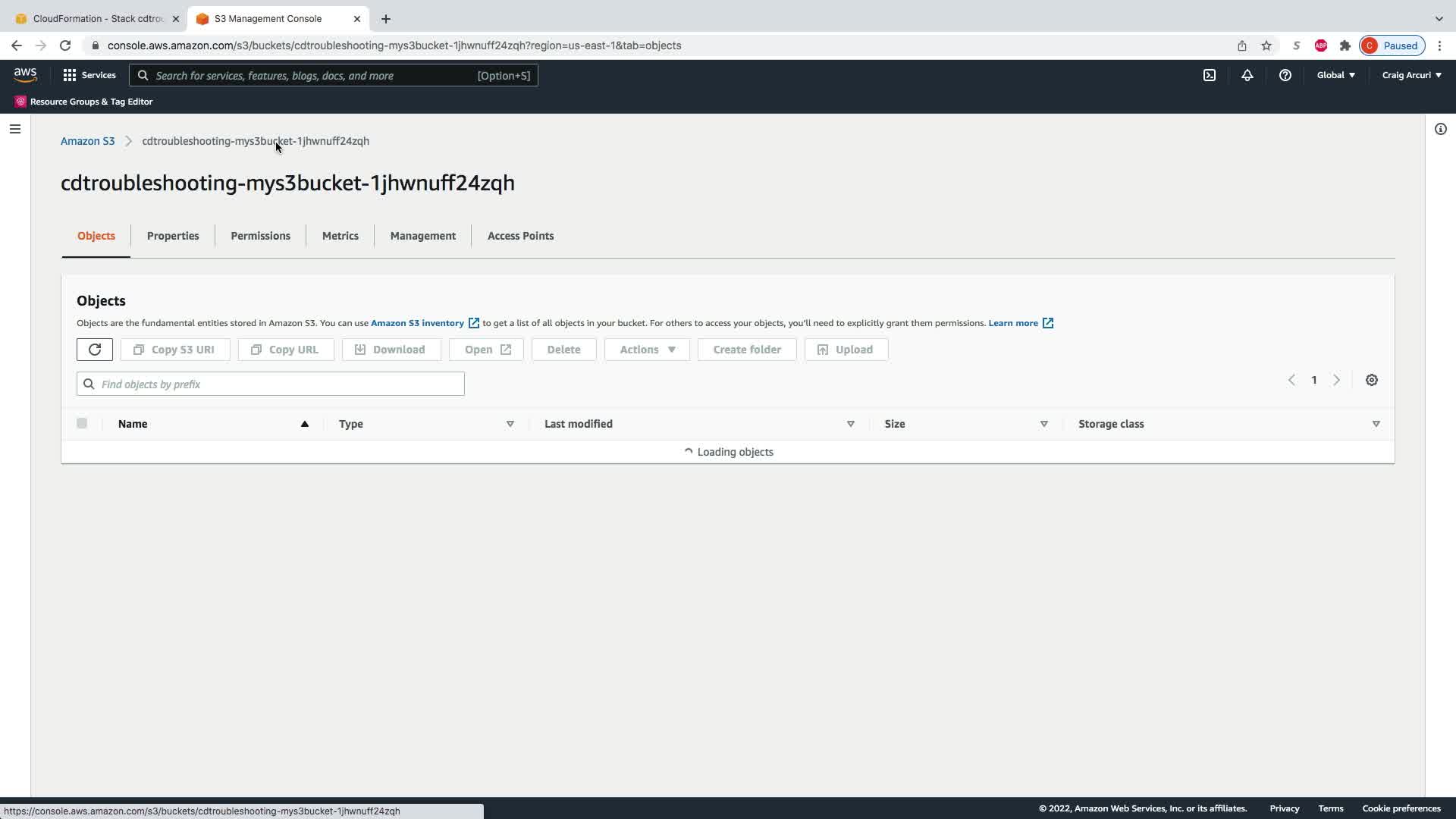Open the table preferences gear icon
1456x819 pixels.
pyautogui.click(x=1371, y=380)
